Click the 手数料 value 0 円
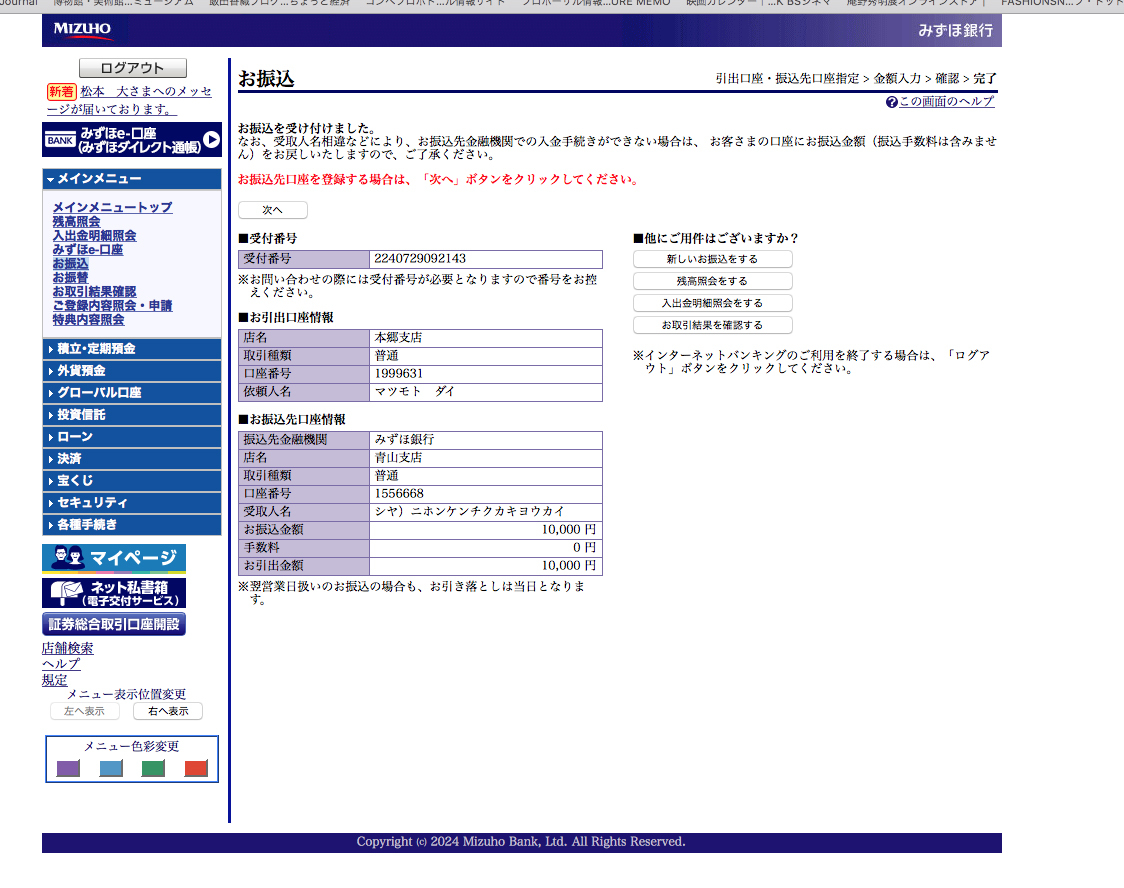1124x888 pixels. point(584,548)
